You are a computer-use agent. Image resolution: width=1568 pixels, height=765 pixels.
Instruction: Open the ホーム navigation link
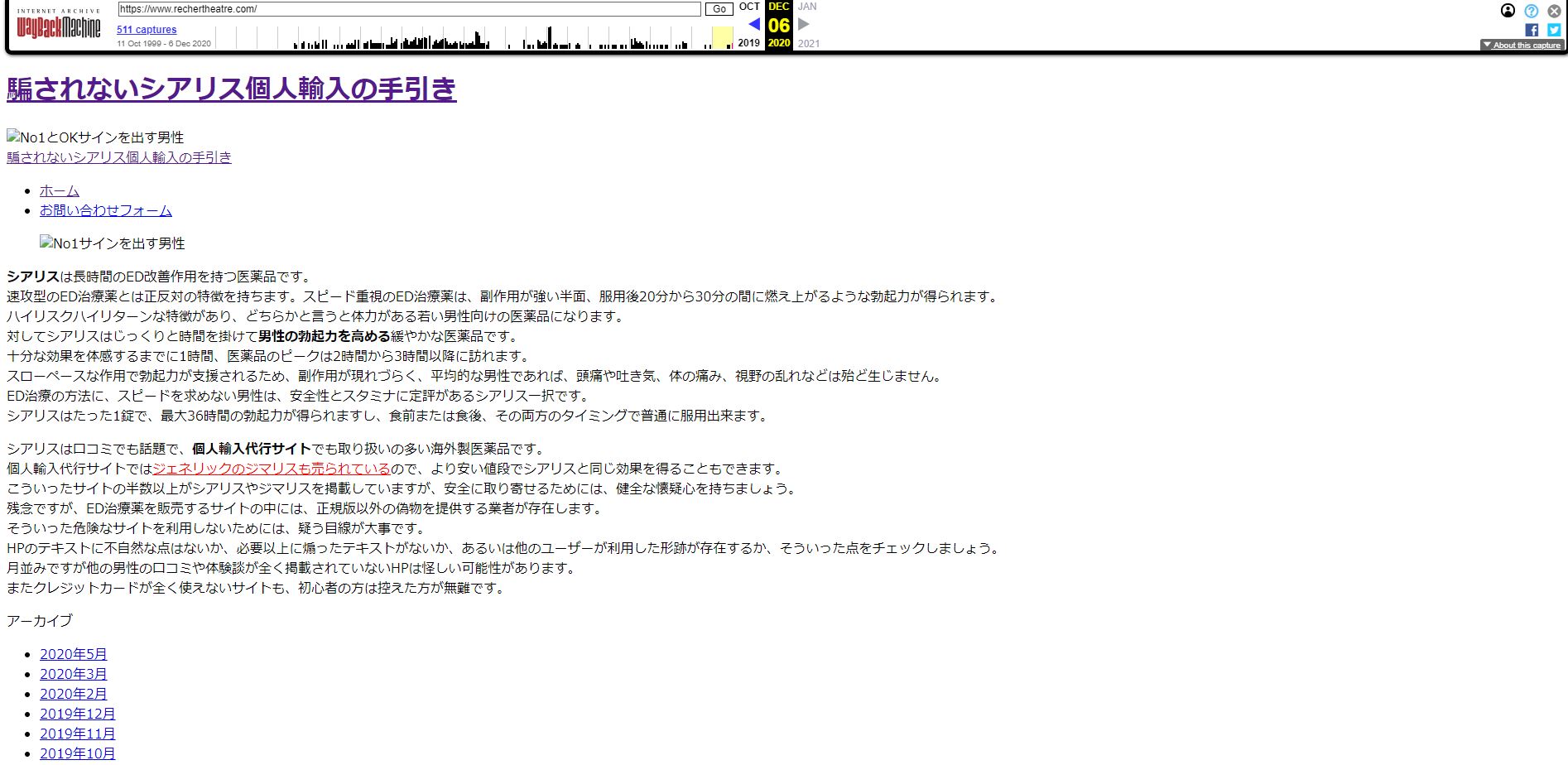[60, 191]
